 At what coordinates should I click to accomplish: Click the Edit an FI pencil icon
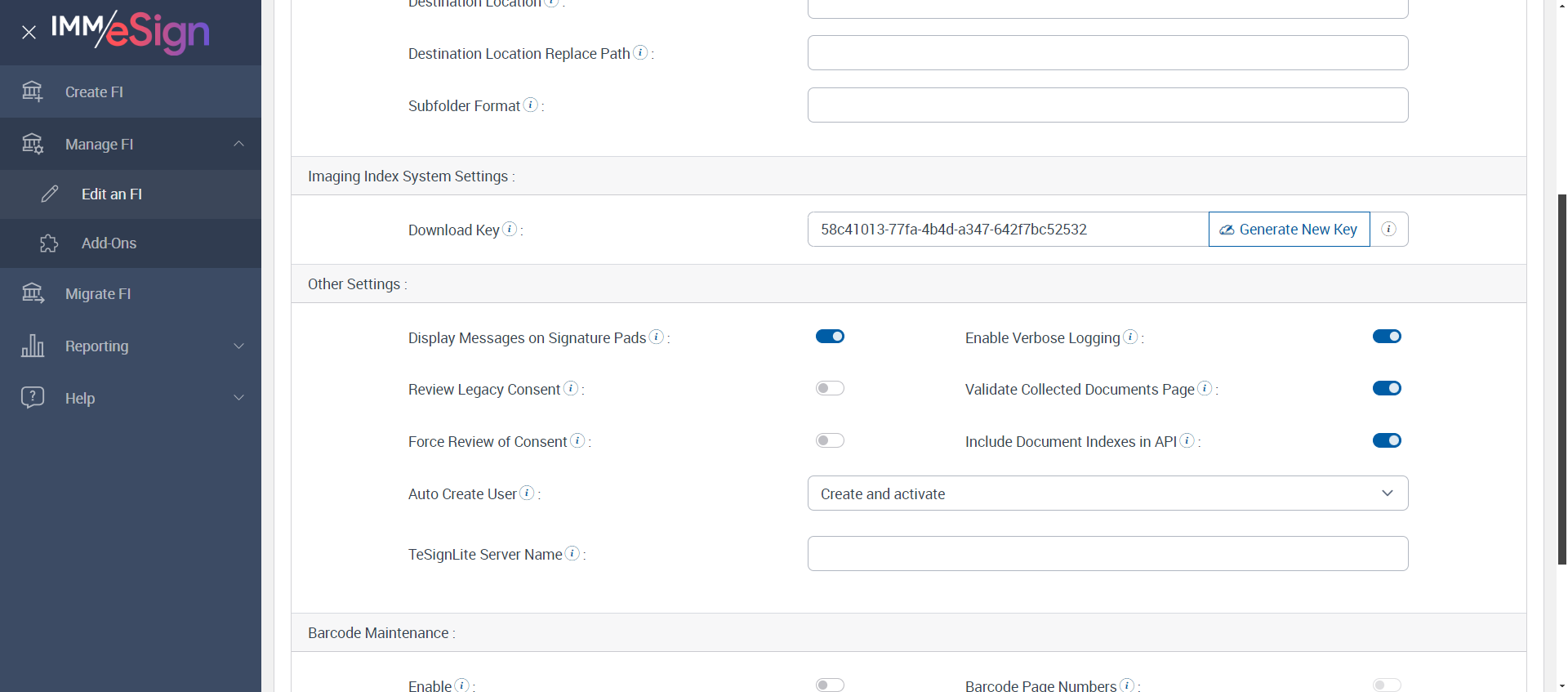pyautogui.click(x=50, y=194)
